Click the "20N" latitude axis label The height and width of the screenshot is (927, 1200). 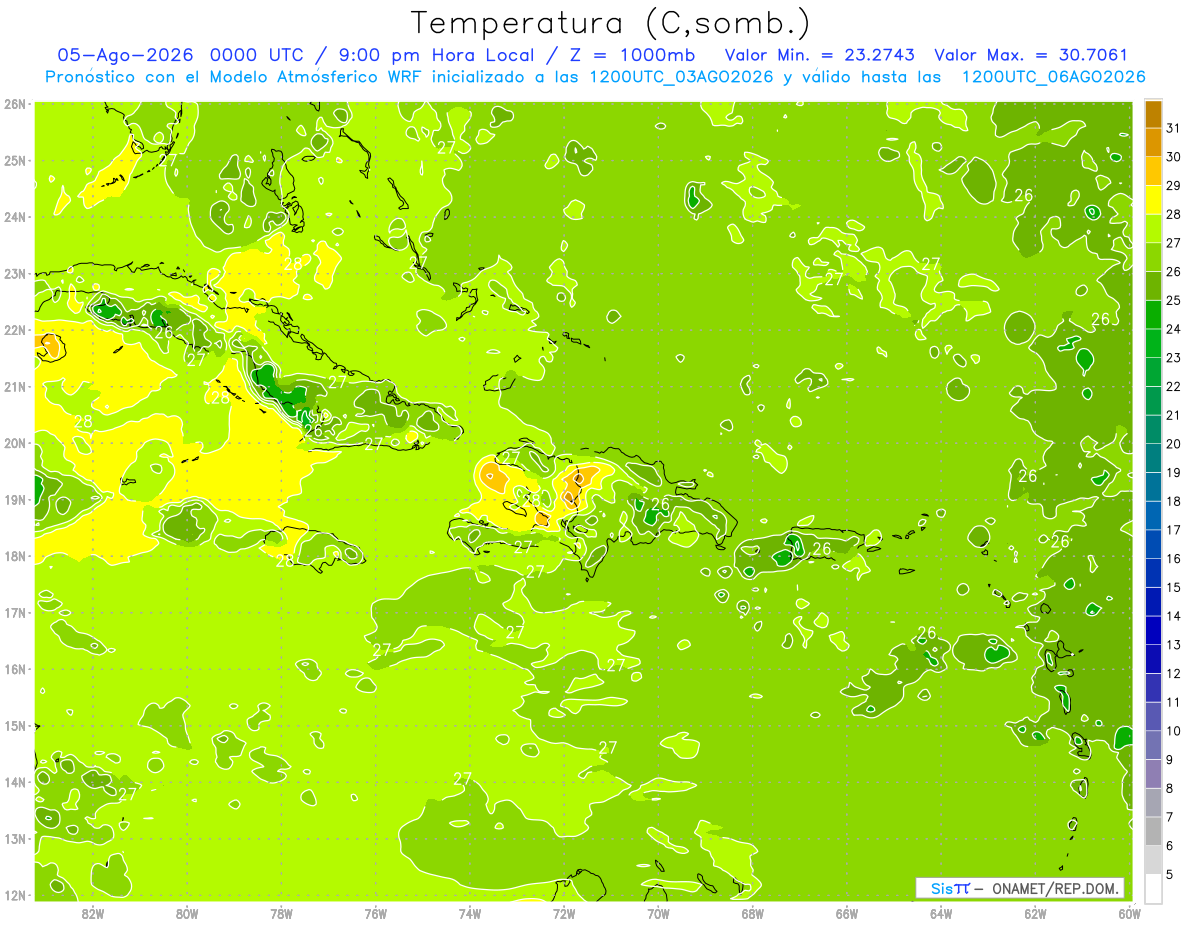tap(16, 443)
